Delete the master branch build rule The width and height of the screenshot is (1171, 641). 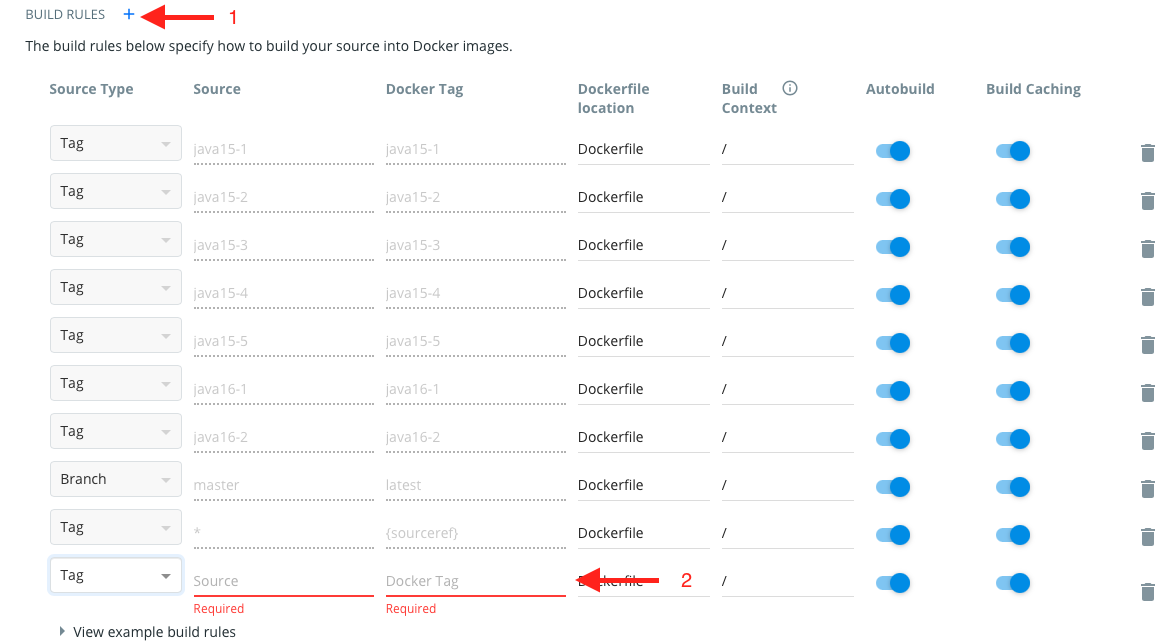coord(1147,489)
